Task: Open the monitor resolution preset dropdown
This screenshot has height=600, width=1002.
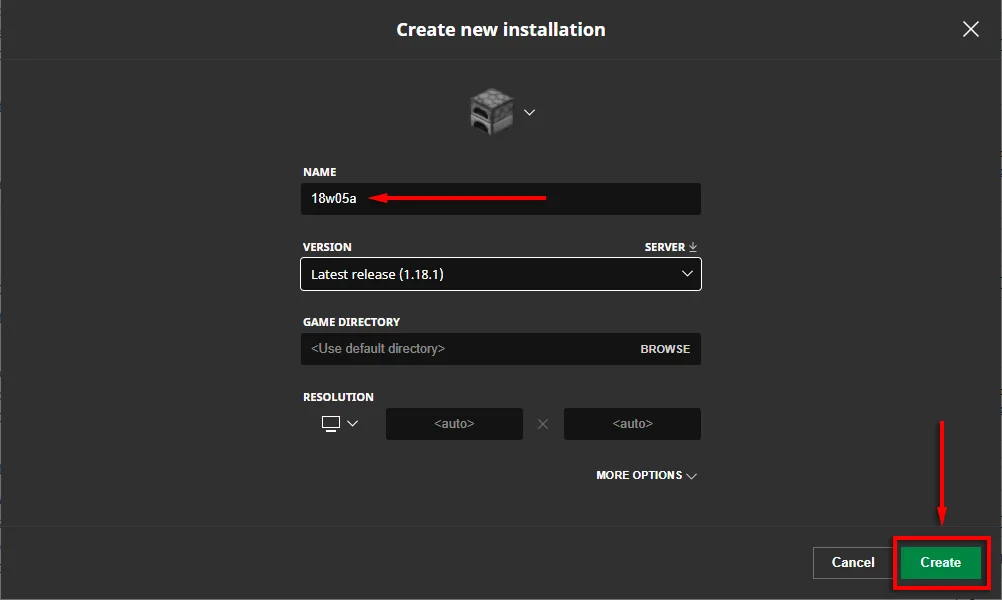Action: (340, 424)
